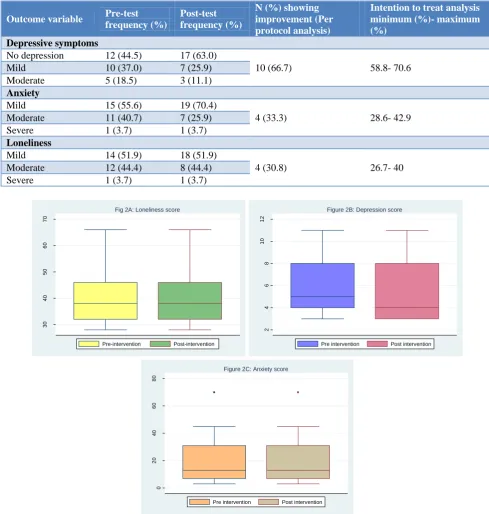The width and height of the screenshot is (489, 514).
Task: Click the 'Pre-test frequency (%)' header
Action: [x=136, y=19]
